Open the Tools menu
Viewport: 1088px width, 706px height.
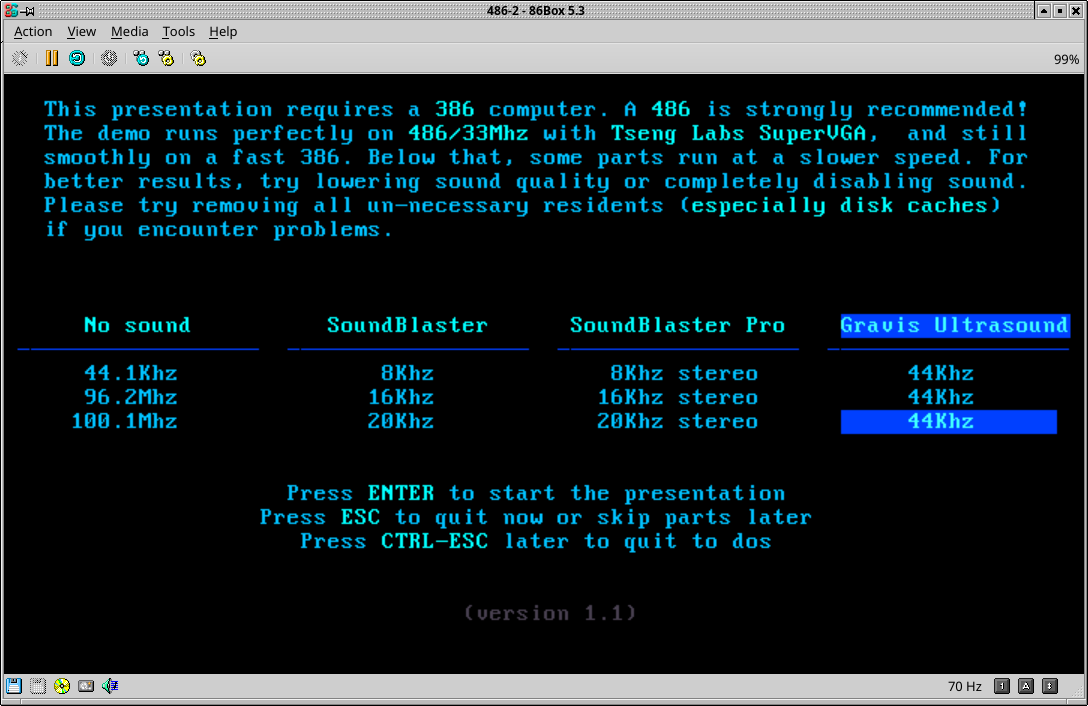(178, 31)
